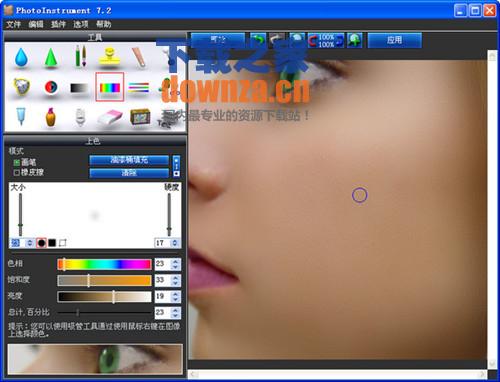Click the green undo arrow
The height and width of the screenshot is (382, 500).
[x=258, y=40]
